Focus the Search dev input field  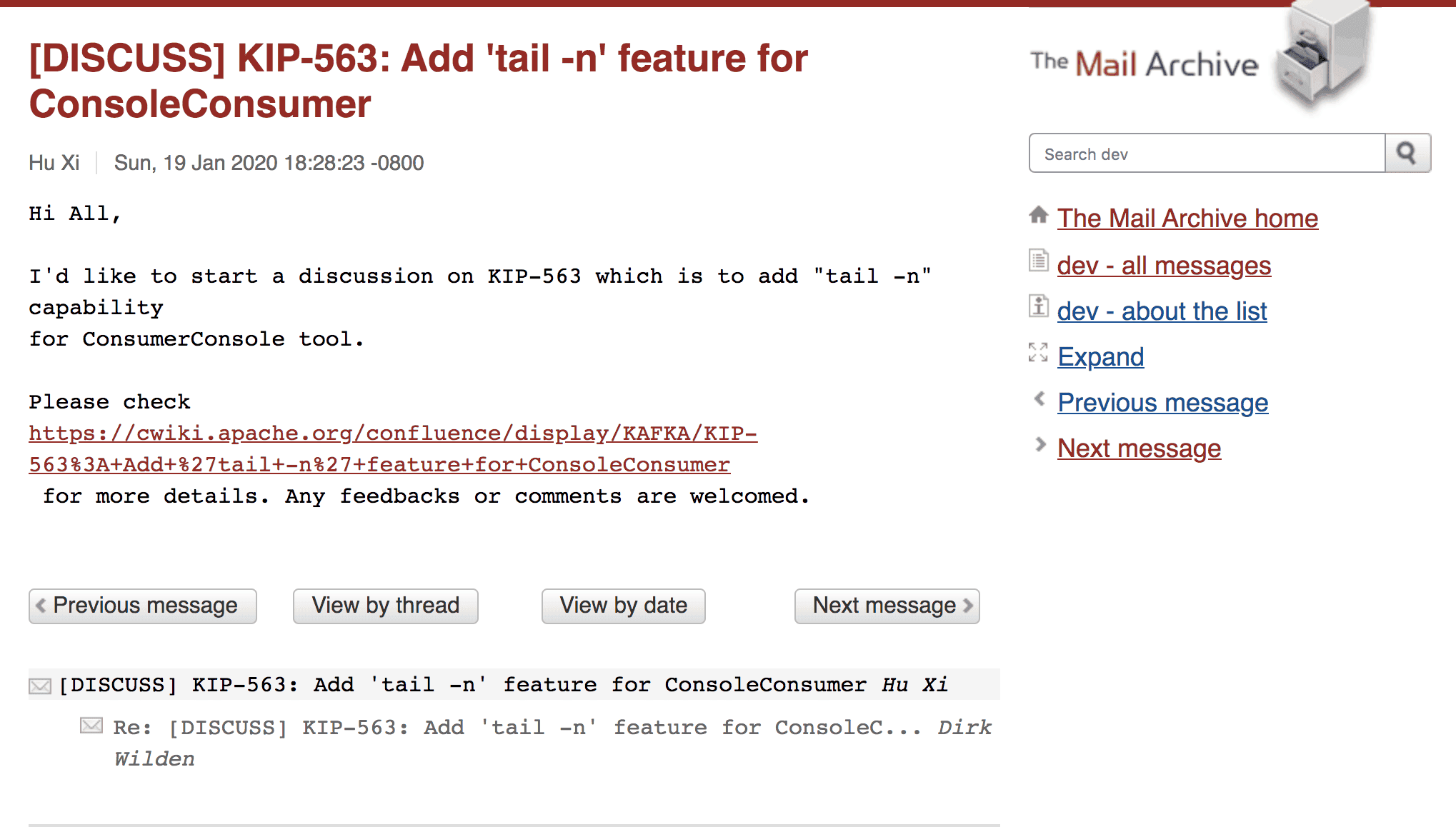[x=1207, y=154]
